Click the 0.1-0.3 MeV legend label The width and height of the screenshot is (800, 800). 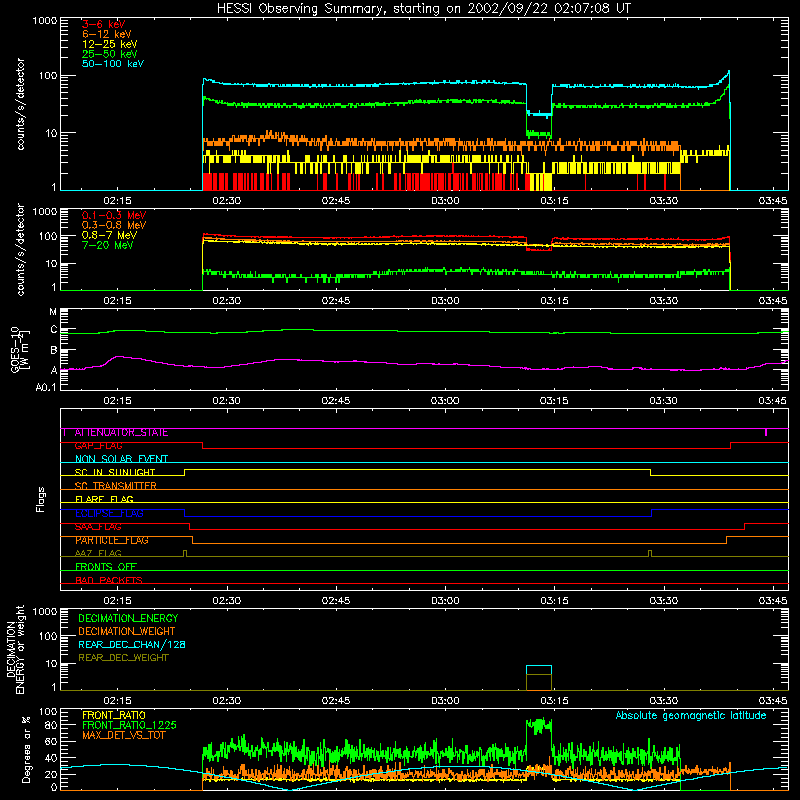click(114, 215)
